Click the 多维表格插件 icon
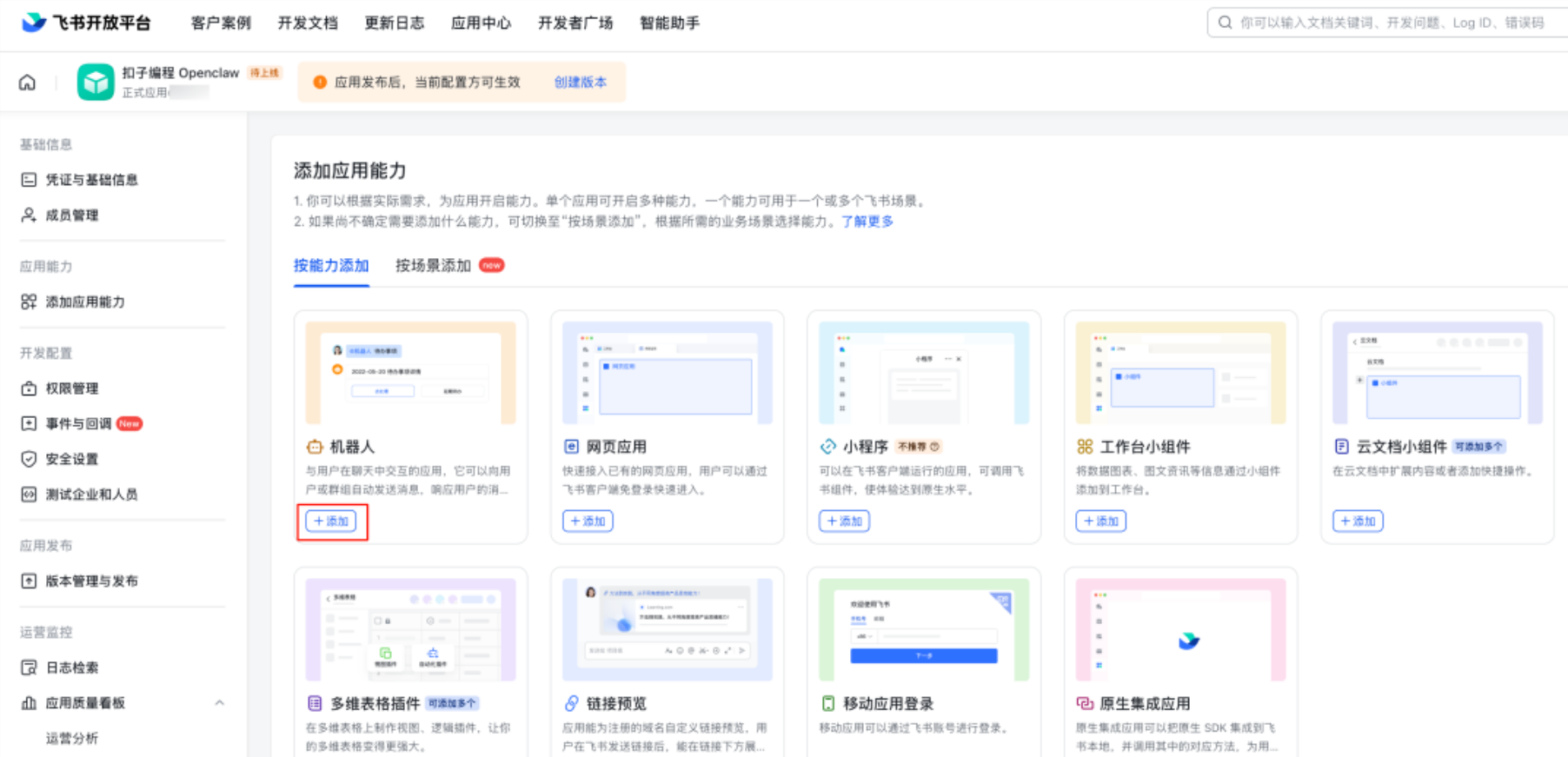This screenshot has height=757, width=1568. coord(315,703)
